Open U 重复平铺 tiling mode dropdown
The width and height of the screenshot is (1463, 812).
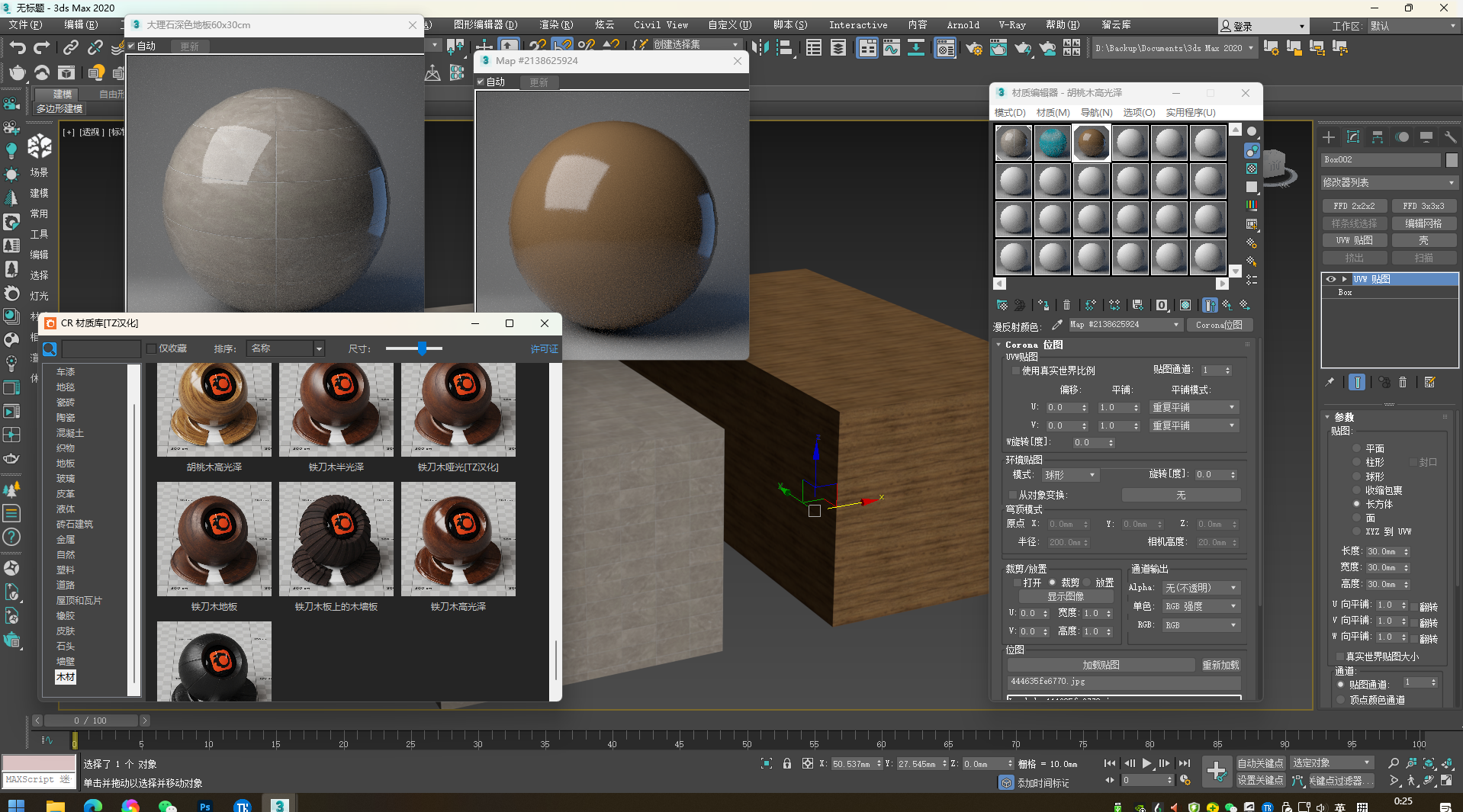(1194, 407)
